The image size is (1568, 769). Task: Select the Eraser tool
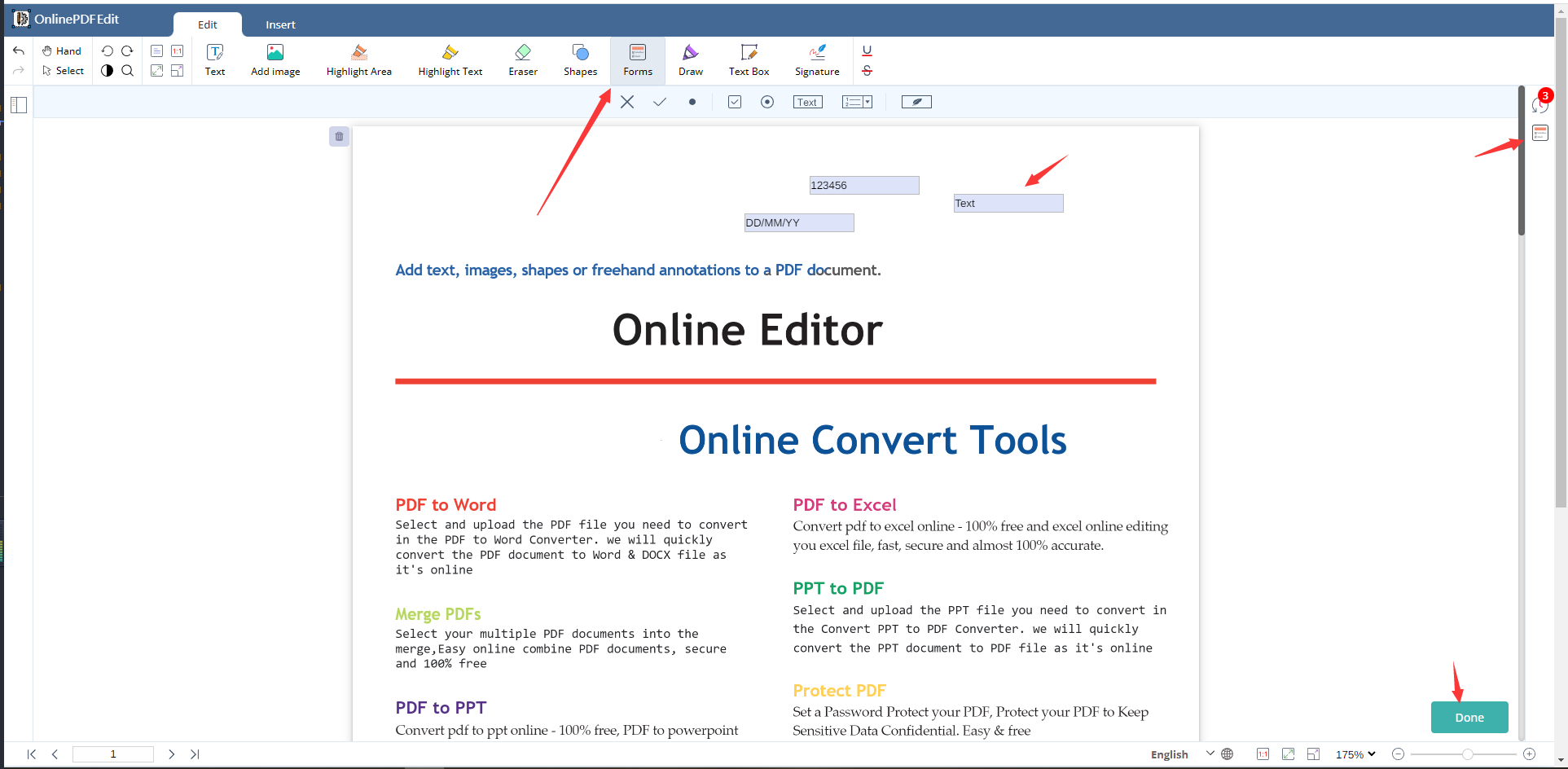pos(522,59)
